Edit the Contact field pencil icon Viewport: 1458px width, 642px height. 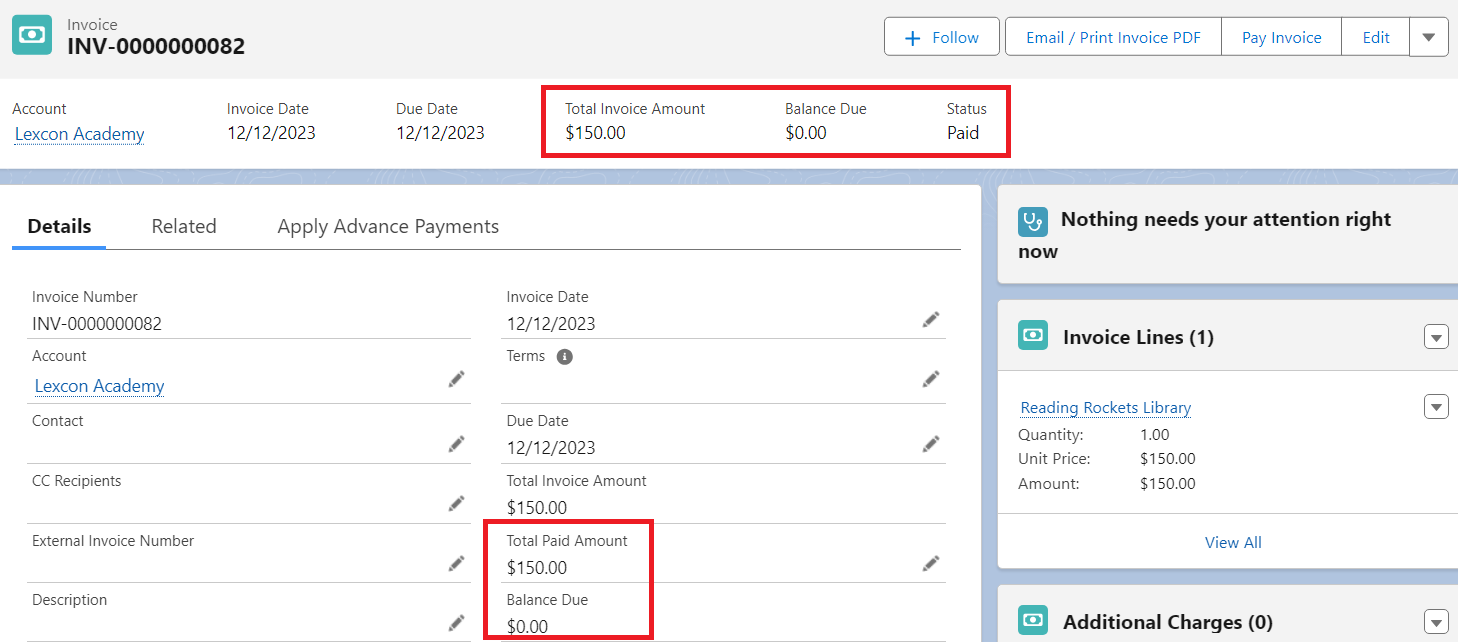click(x=456, y=444)
